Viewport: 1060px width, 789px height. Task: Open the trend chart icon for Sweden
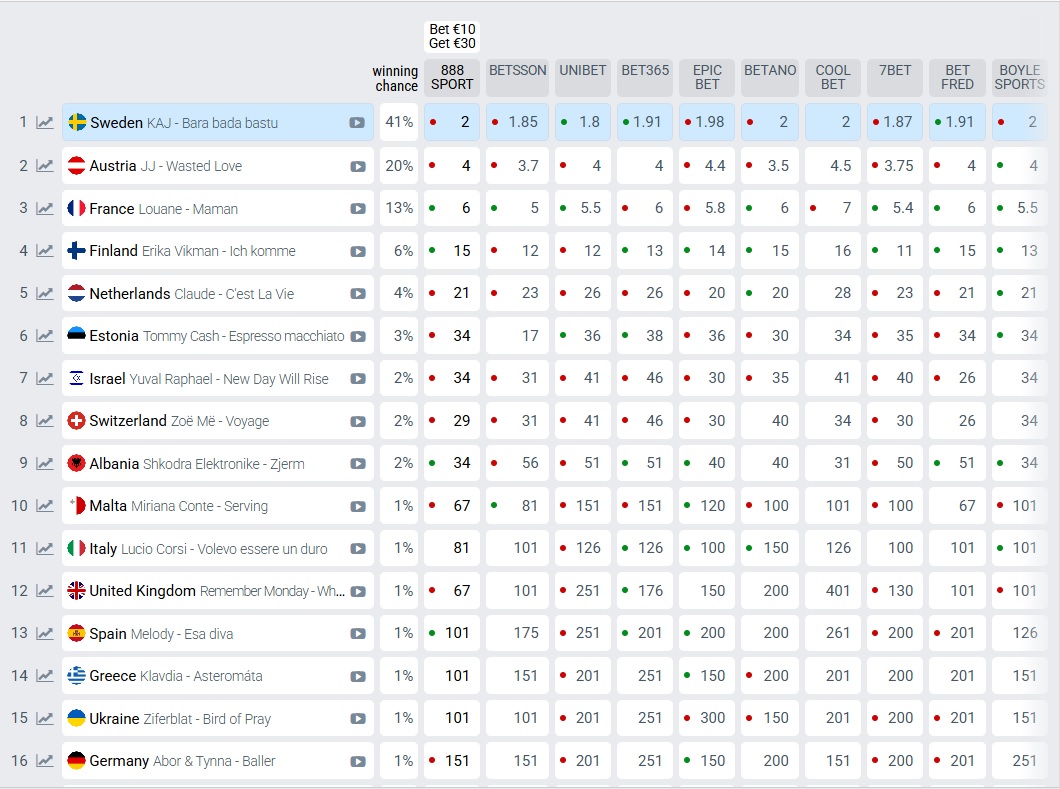click(x=45, y=123)
